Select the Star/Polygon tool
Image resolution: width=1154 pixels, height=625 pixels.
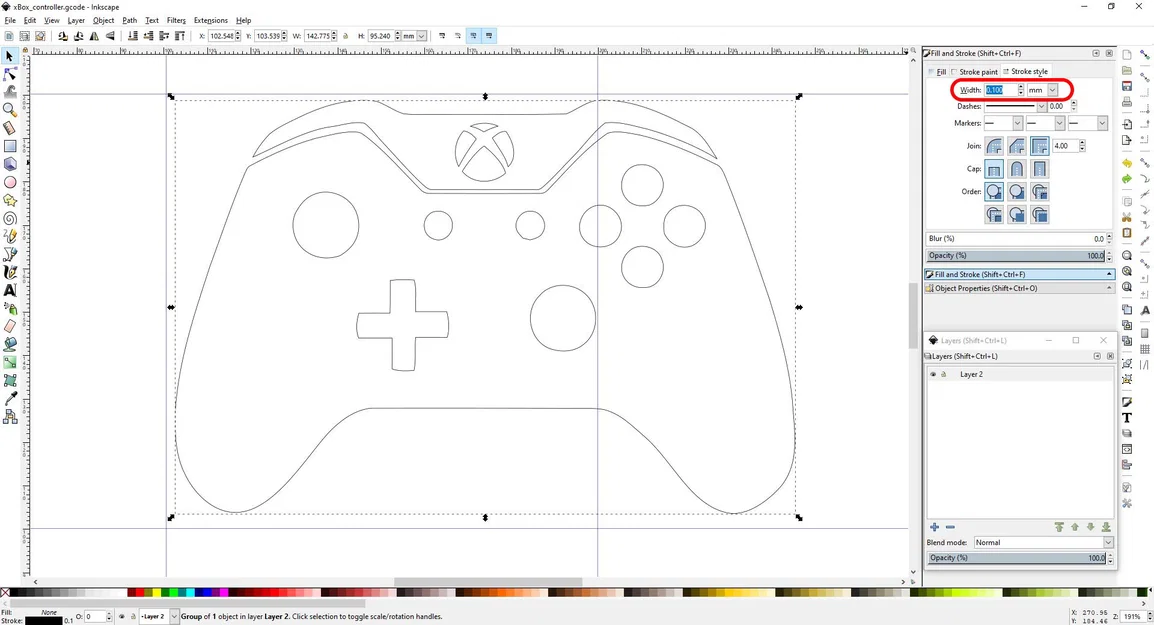pyautogui.click(x=10, y=199)
